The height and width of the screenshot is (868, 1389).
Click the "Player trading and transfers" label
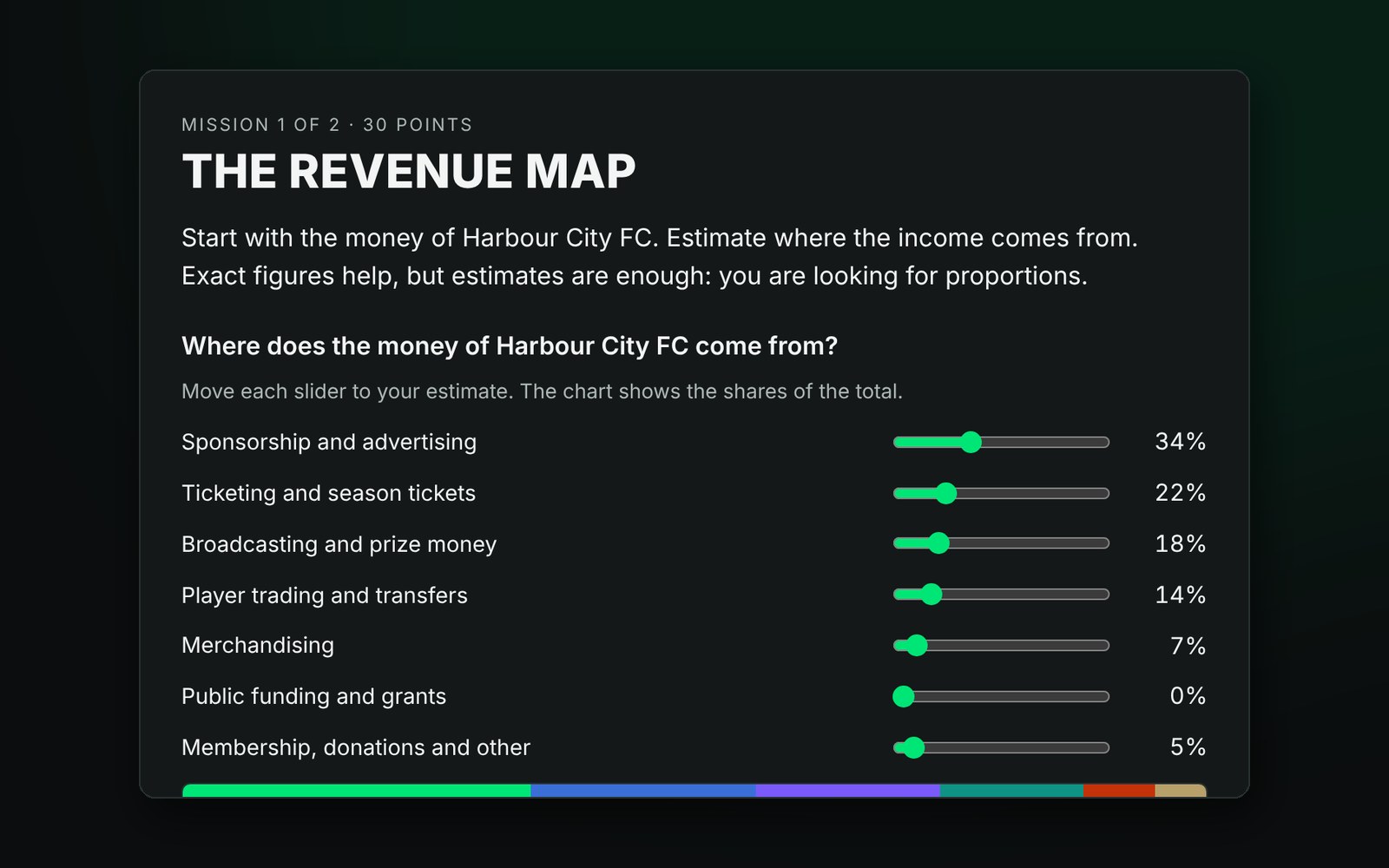click(x=324, y=595)
